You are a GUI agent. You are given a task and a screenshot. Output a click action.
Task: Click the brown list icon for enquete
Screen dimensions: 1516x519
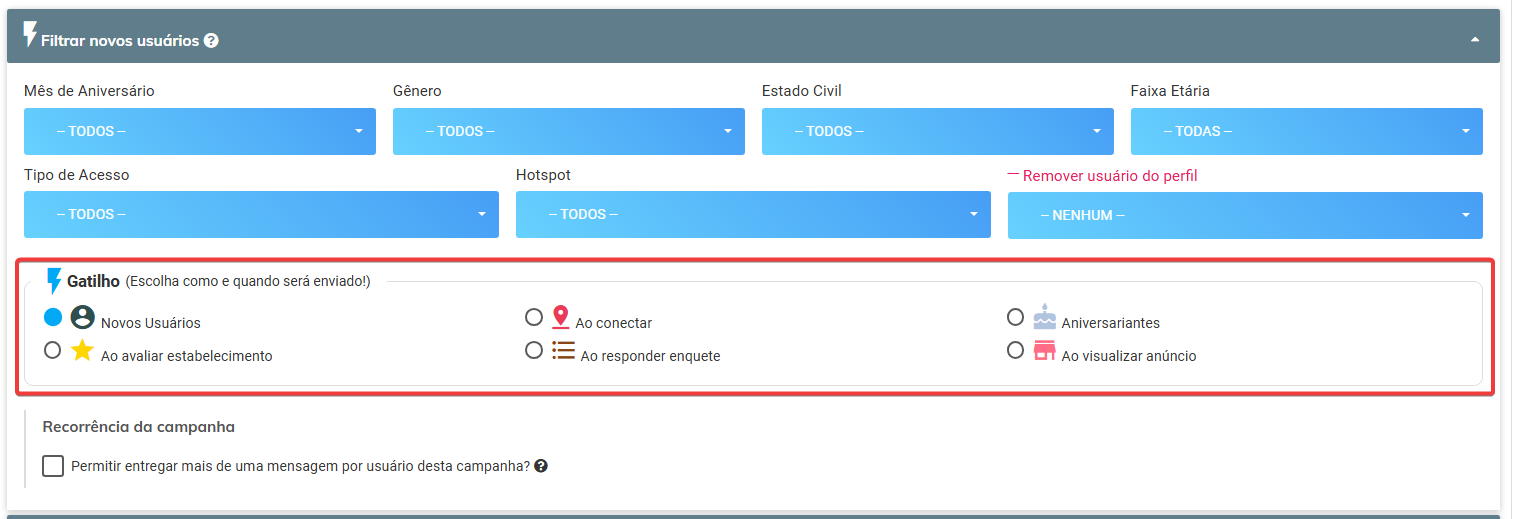[x=563, y=350]
